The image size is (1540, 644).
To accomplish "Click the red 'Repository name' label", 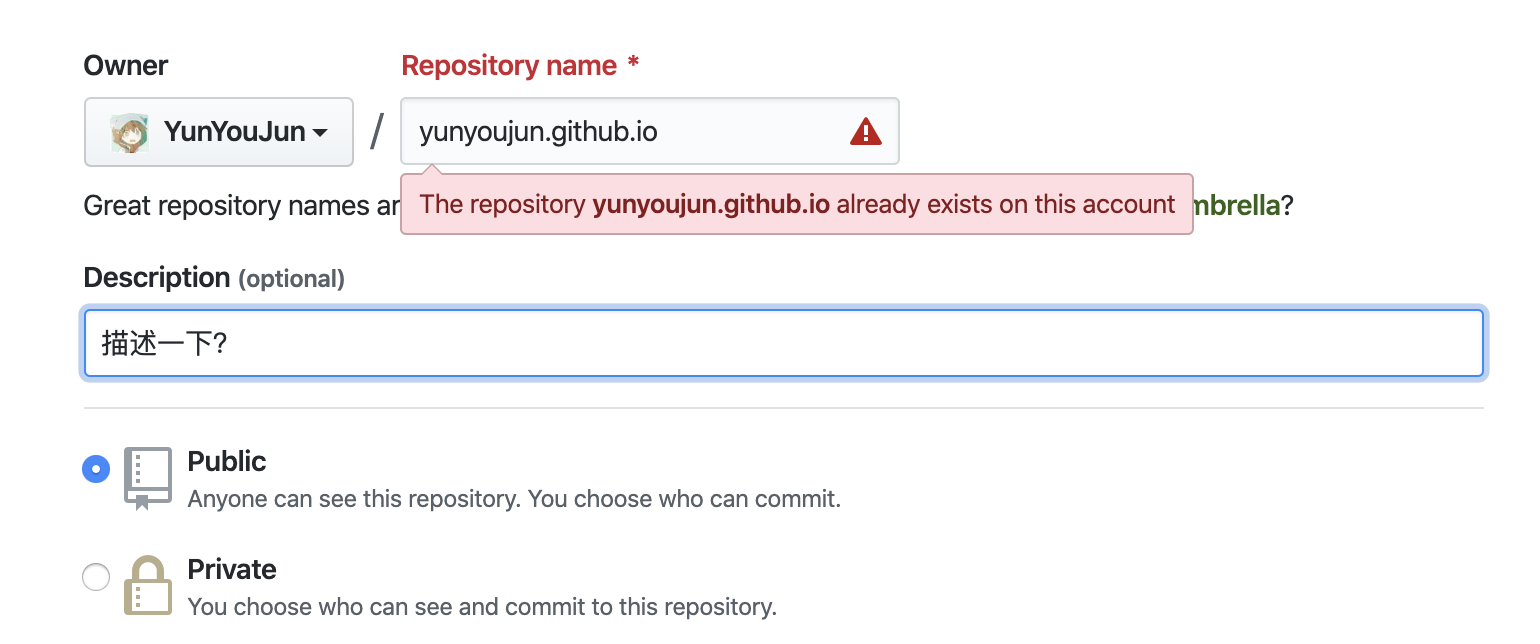I will [509, 66].
